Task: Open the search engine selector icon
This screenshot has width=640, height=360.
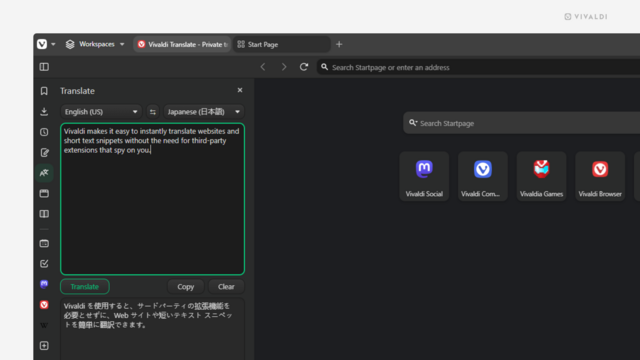Action: [x=413, y=123]
